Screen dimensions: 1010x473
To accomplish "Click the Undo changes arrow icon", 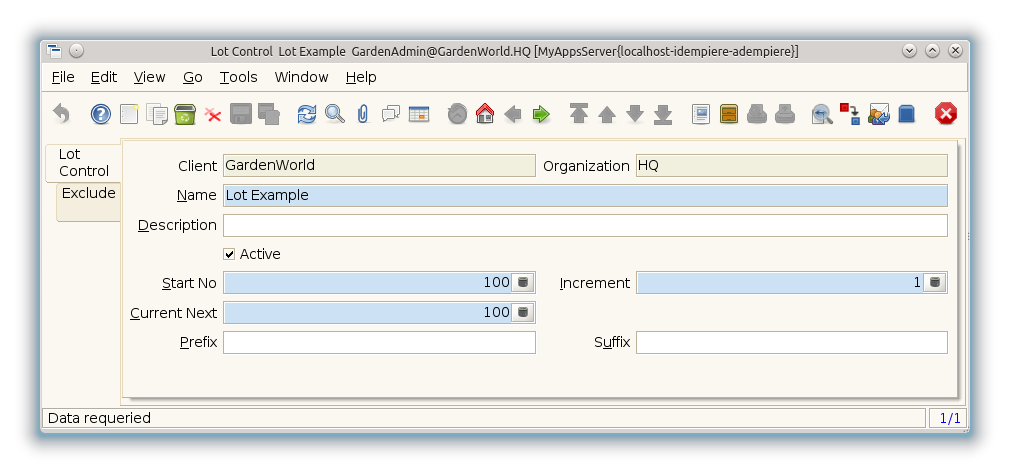I will coord(61,114).
